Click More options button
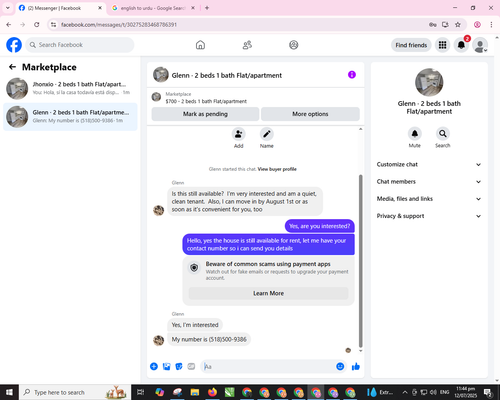 (x=310, y=114)
